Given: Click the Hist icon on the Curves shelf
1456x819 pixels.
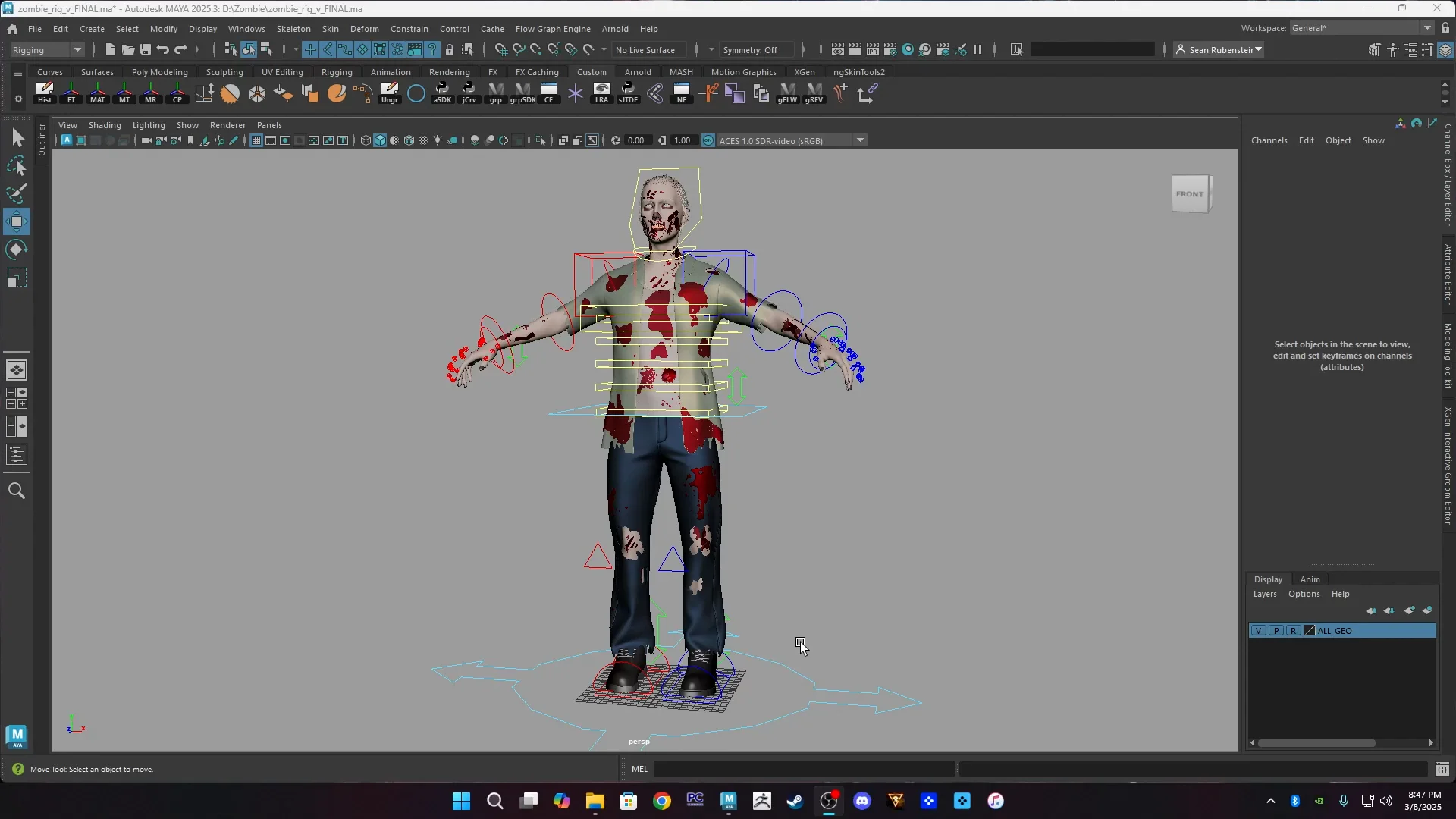Looking at the screenshot, I should tap(45, 93).
